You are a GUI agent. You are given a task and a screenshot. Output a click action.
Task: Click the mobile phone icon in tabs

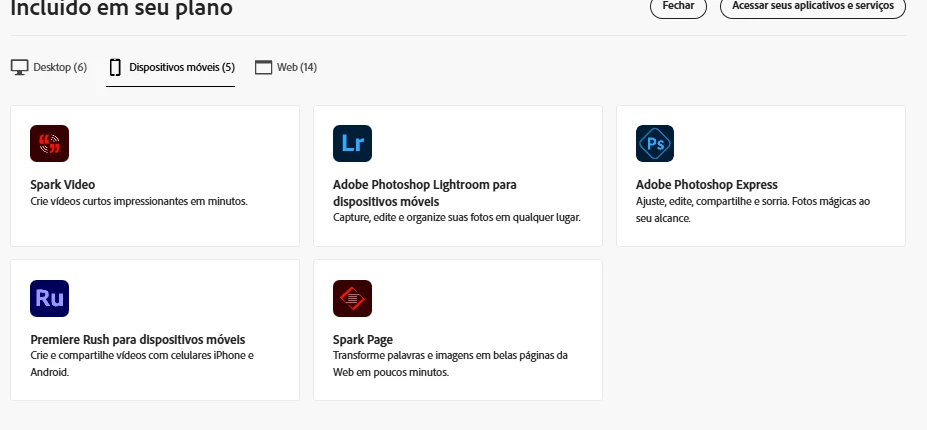coord(115,67)
